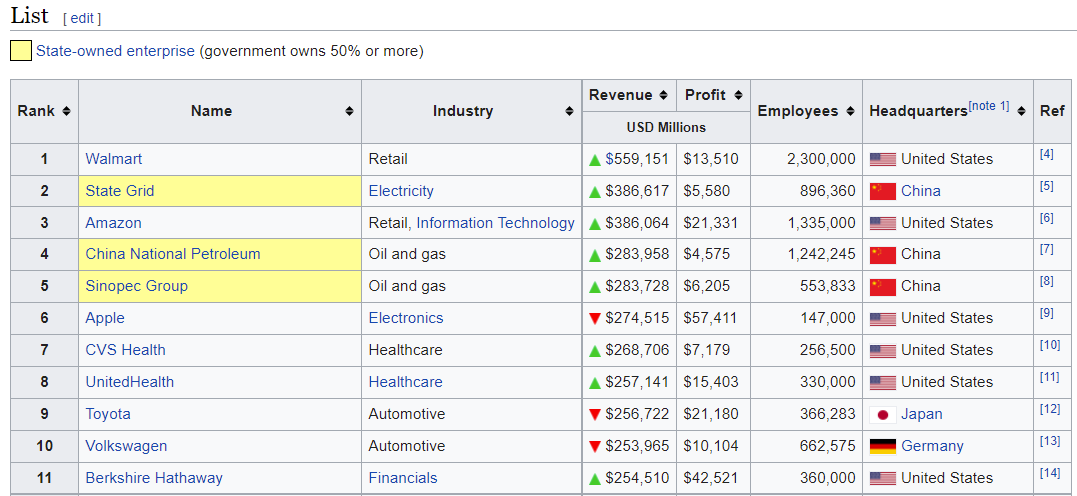Open the note 1 superscript in Headquarters header
Image resolution: width=1077 pixels, height=496 pixels.
click(x=988, y=106)
